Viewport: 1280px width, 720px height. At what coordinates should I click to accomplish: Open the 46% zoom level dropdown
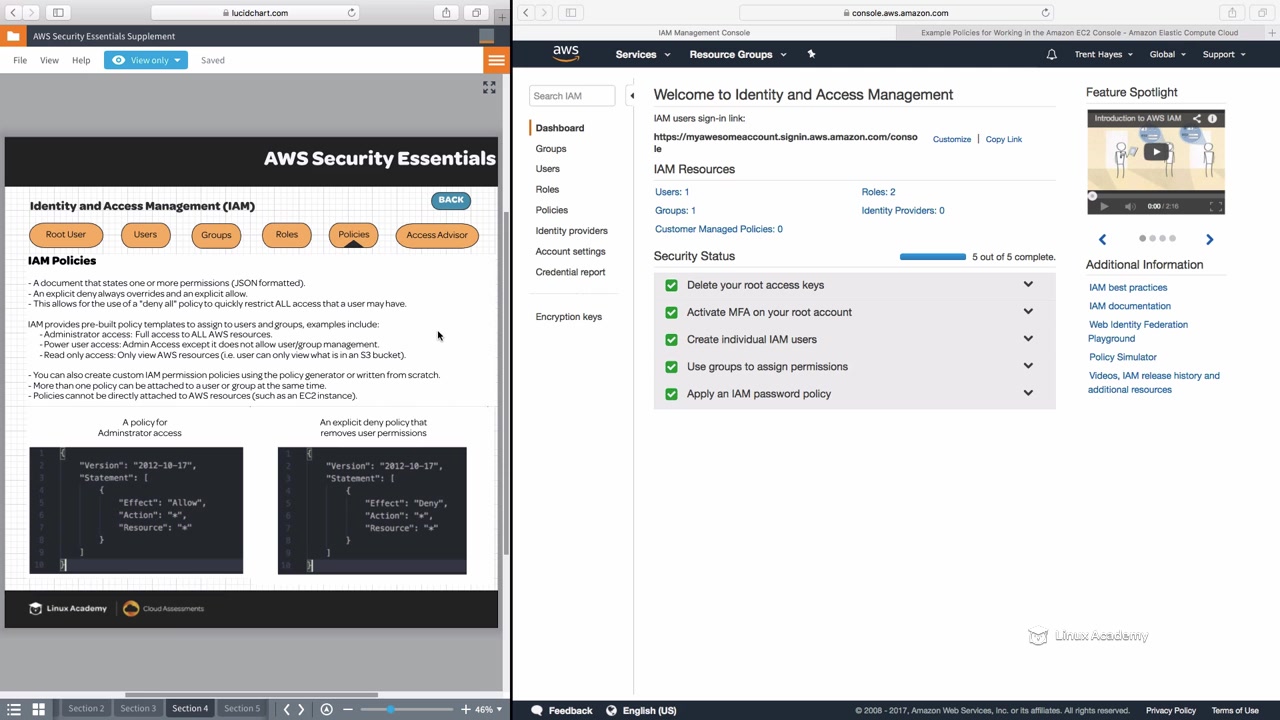point(489,709)
